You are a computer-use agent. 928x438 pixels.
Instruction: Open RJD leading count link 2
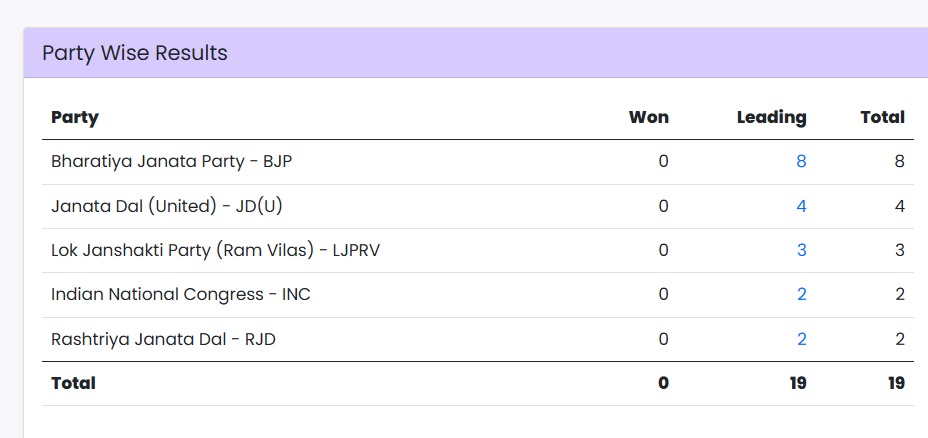[x=801, y=339]
